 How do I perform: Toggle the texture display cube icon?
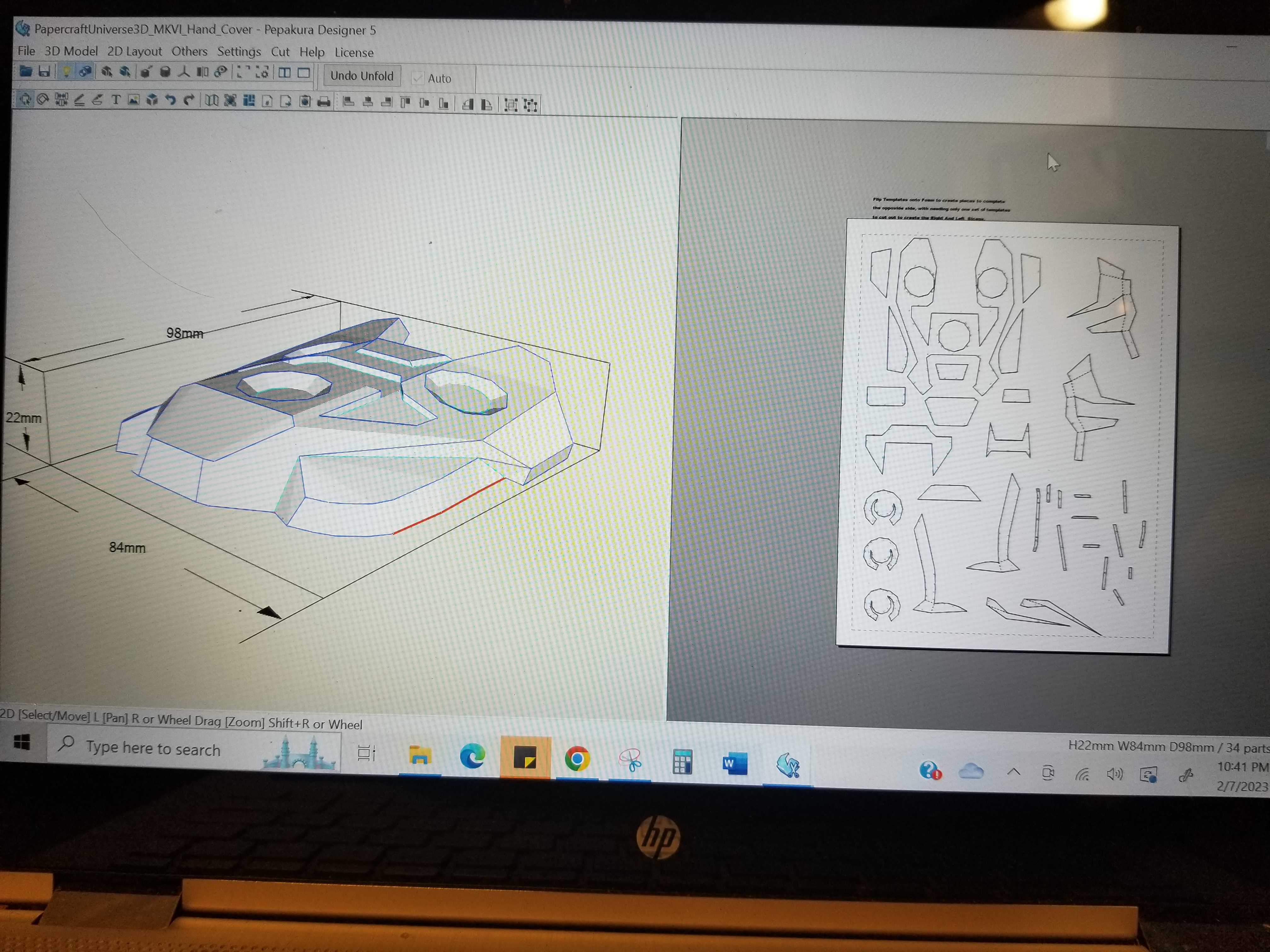click(85, 72)
